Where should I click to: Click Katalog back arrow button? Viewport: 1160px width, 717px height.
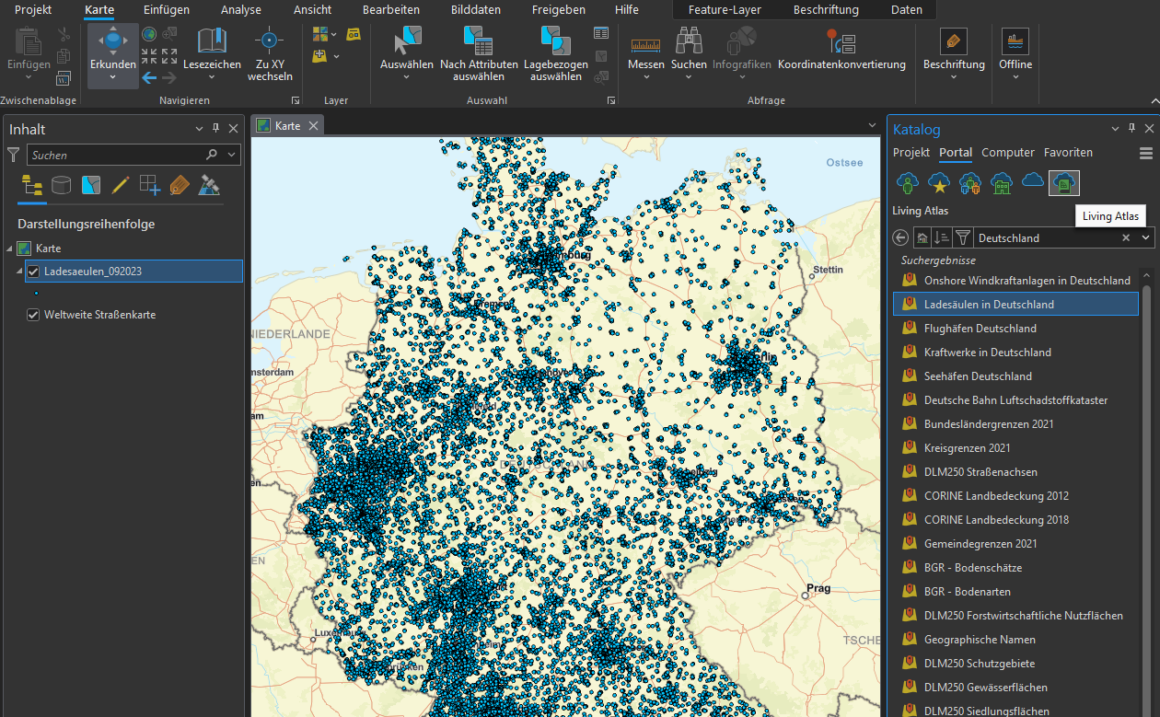click(900, 238)
